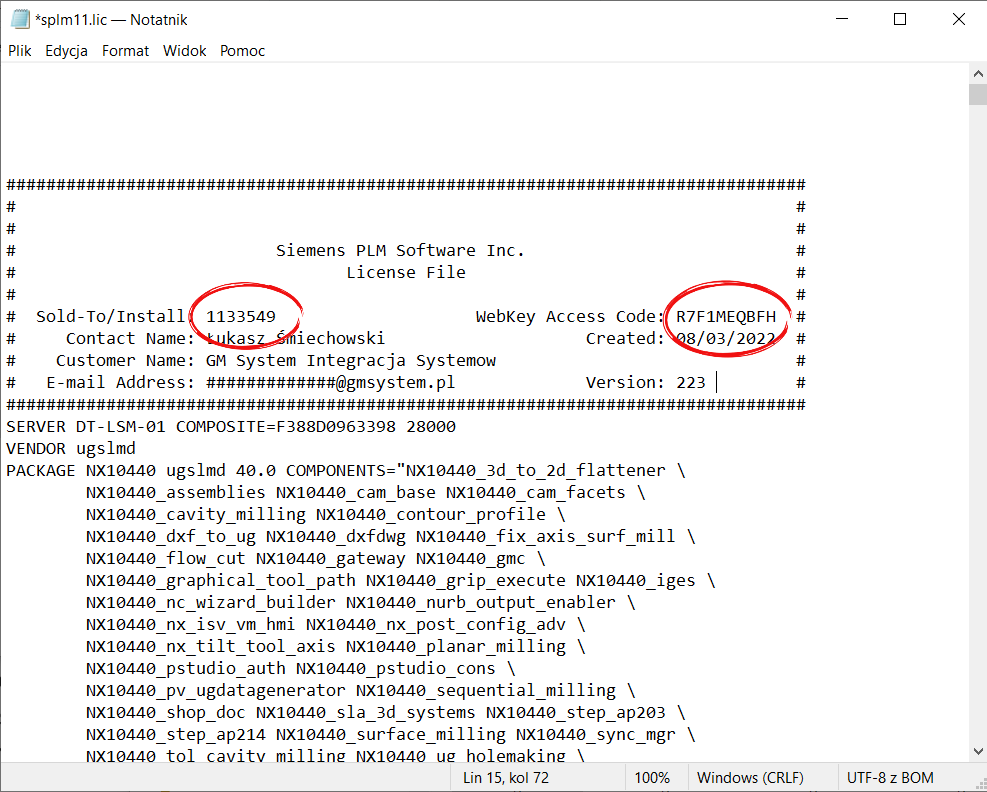Viewport: 987px width, 792px height.
Task: Click the version value 223
Action: click(x=691, y=383)
